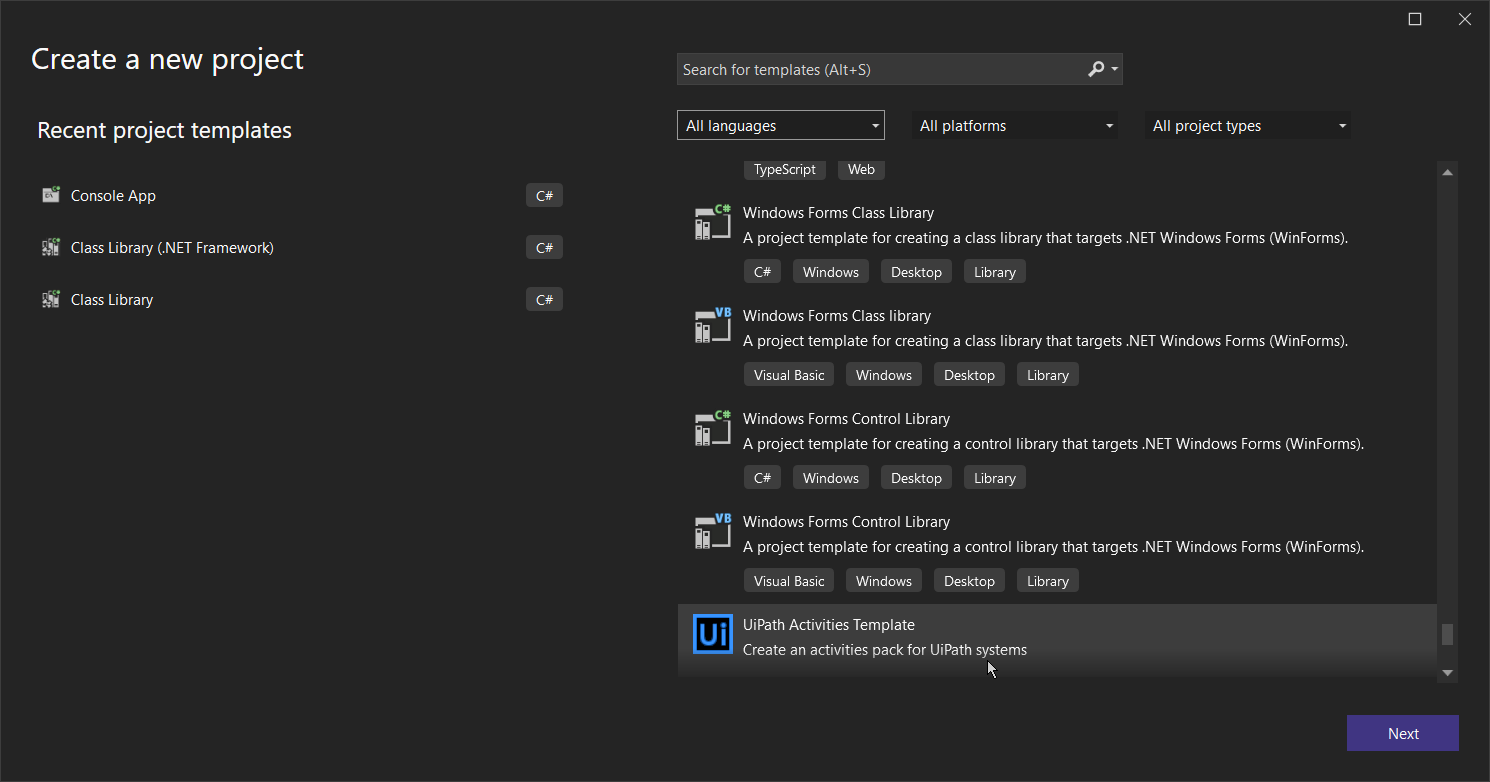Viewport: 1490px width, 782px height.
Task: Open the All languages dropdown
Action: [780, 125]
